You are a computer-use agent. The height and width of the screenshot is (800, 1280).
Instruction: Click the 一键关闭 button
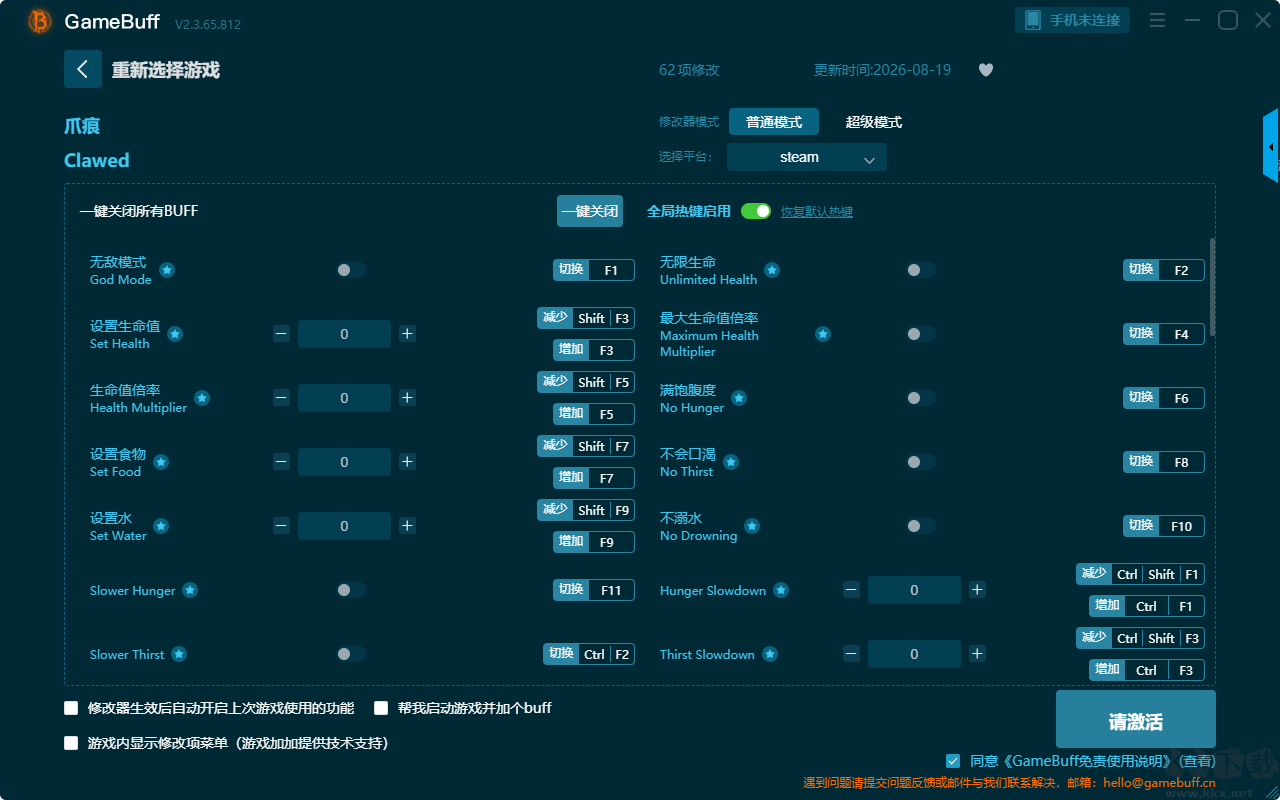(590, 211)
